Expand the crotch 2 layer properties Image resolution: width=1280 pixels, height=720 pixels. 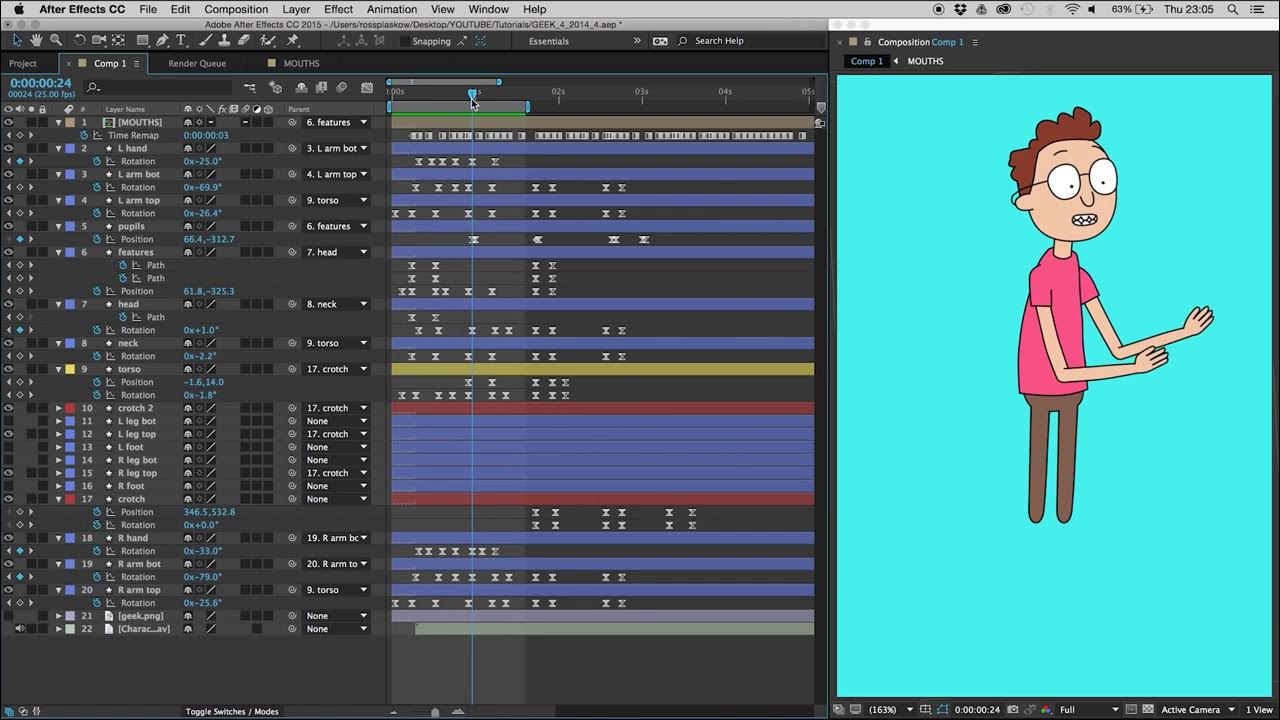[58, 408]
